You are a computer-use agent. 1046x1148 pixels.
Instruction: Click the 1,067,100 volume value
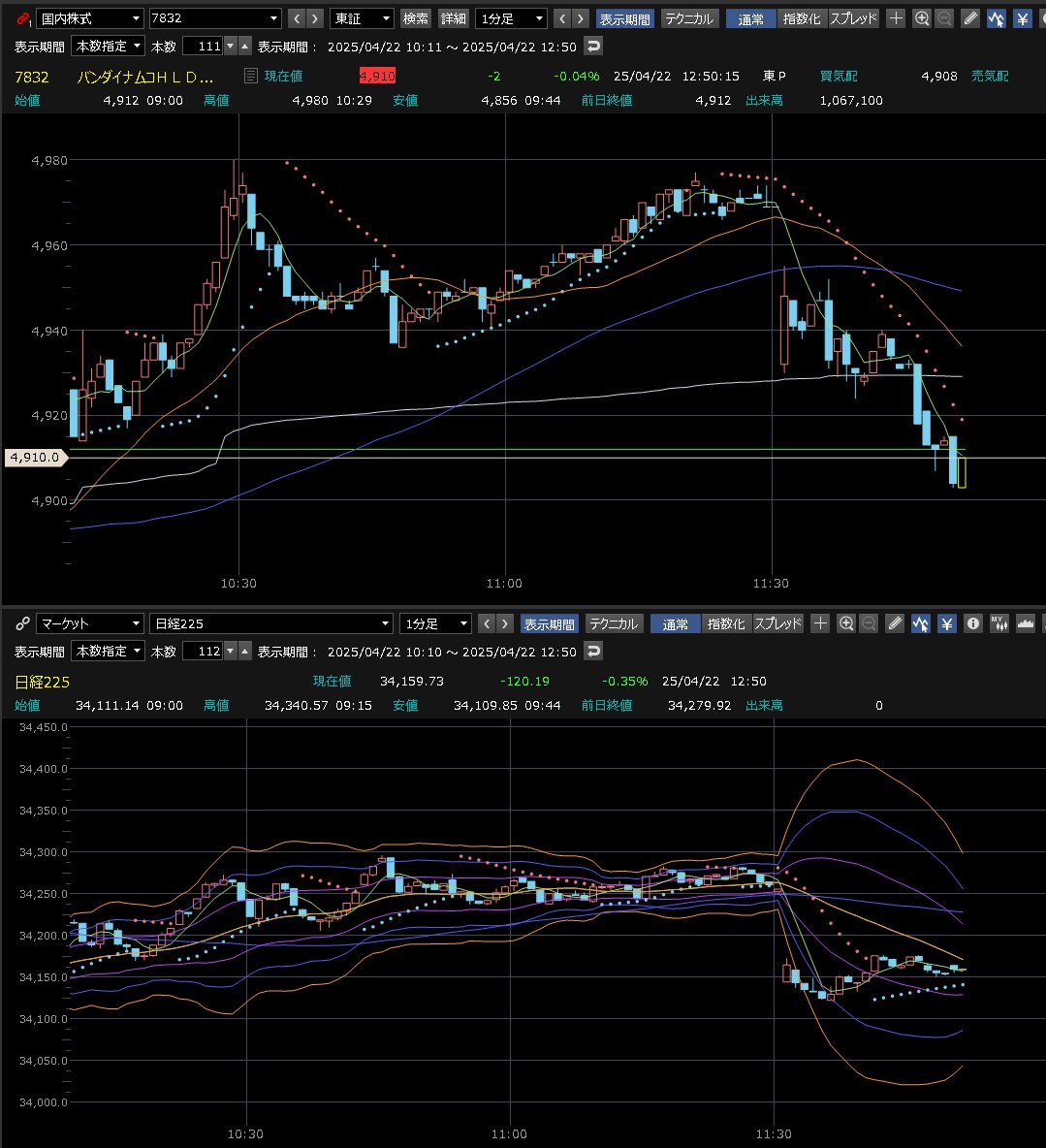coord(851,100)
